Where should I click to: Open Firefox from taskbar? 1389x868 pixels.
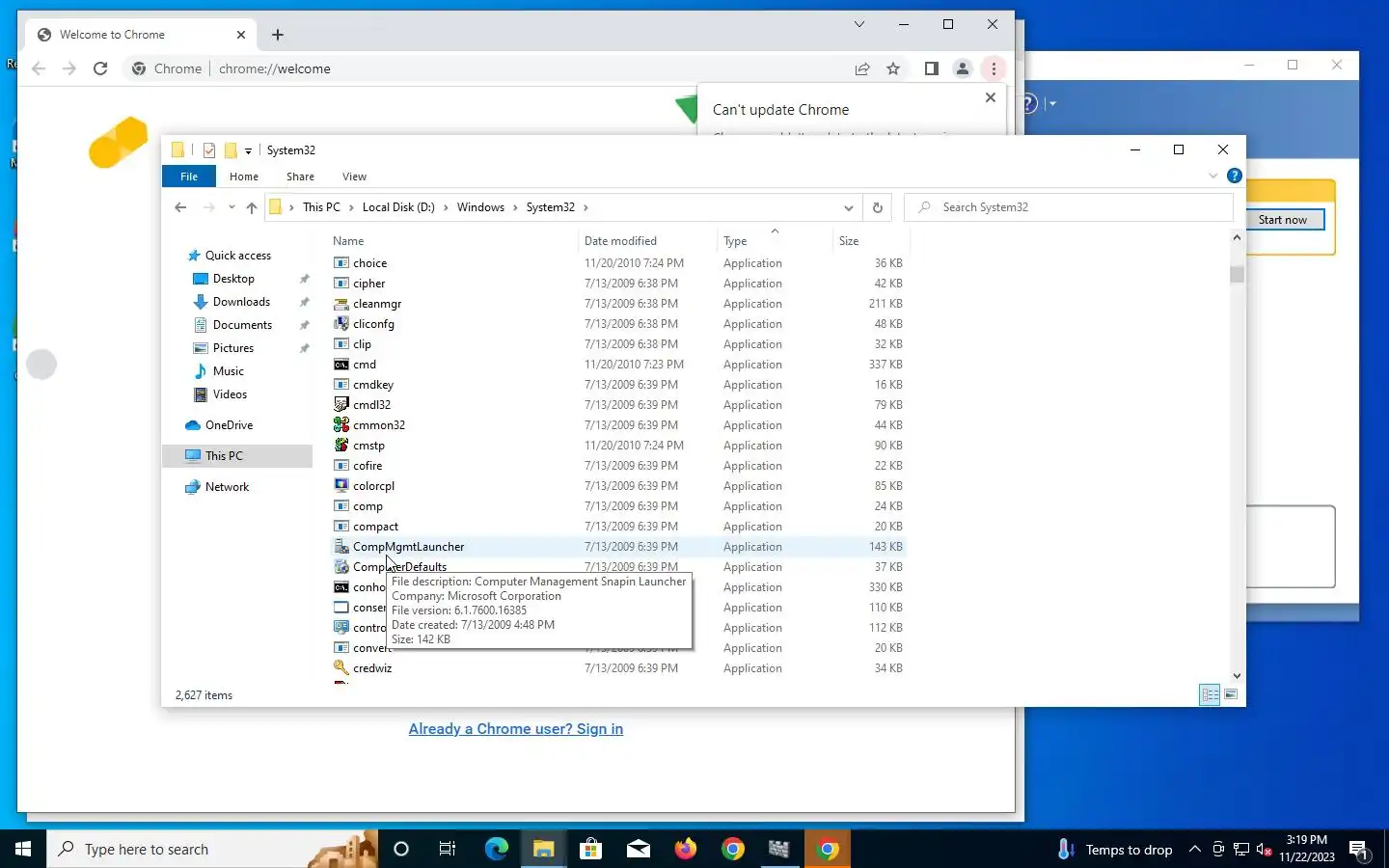tap(686, 849)
